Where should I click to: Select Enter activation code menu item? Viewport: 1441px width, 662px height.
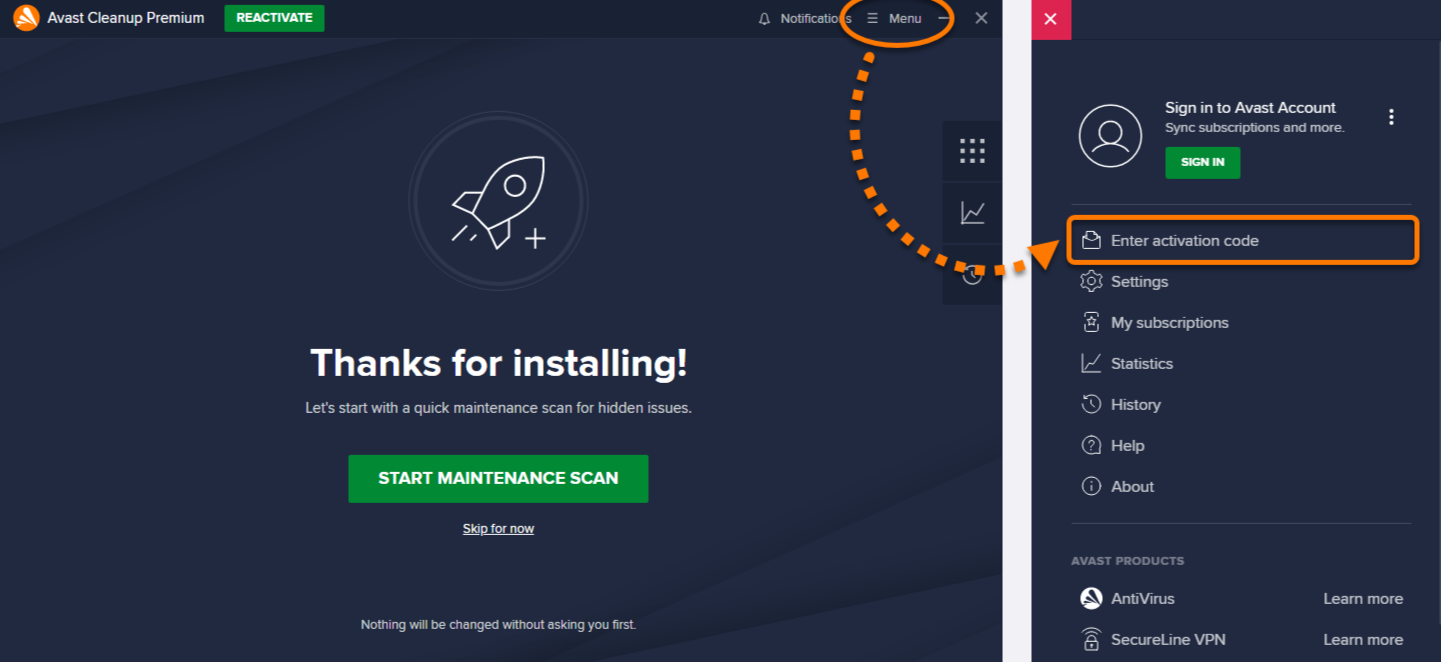coord(1243,241)
